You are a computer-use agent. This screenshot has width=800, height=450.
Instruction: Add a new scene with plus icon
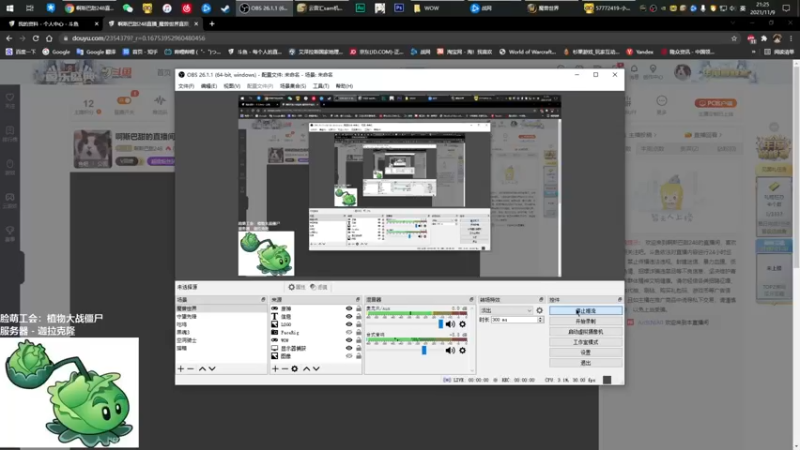[181, 368]
